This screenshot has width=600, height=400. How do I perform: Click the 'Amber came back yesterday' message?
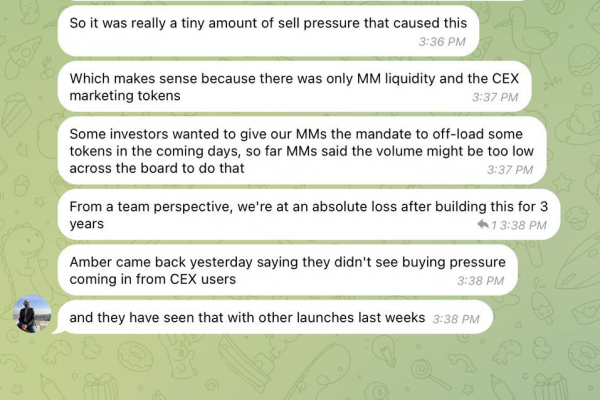(287, 270)
